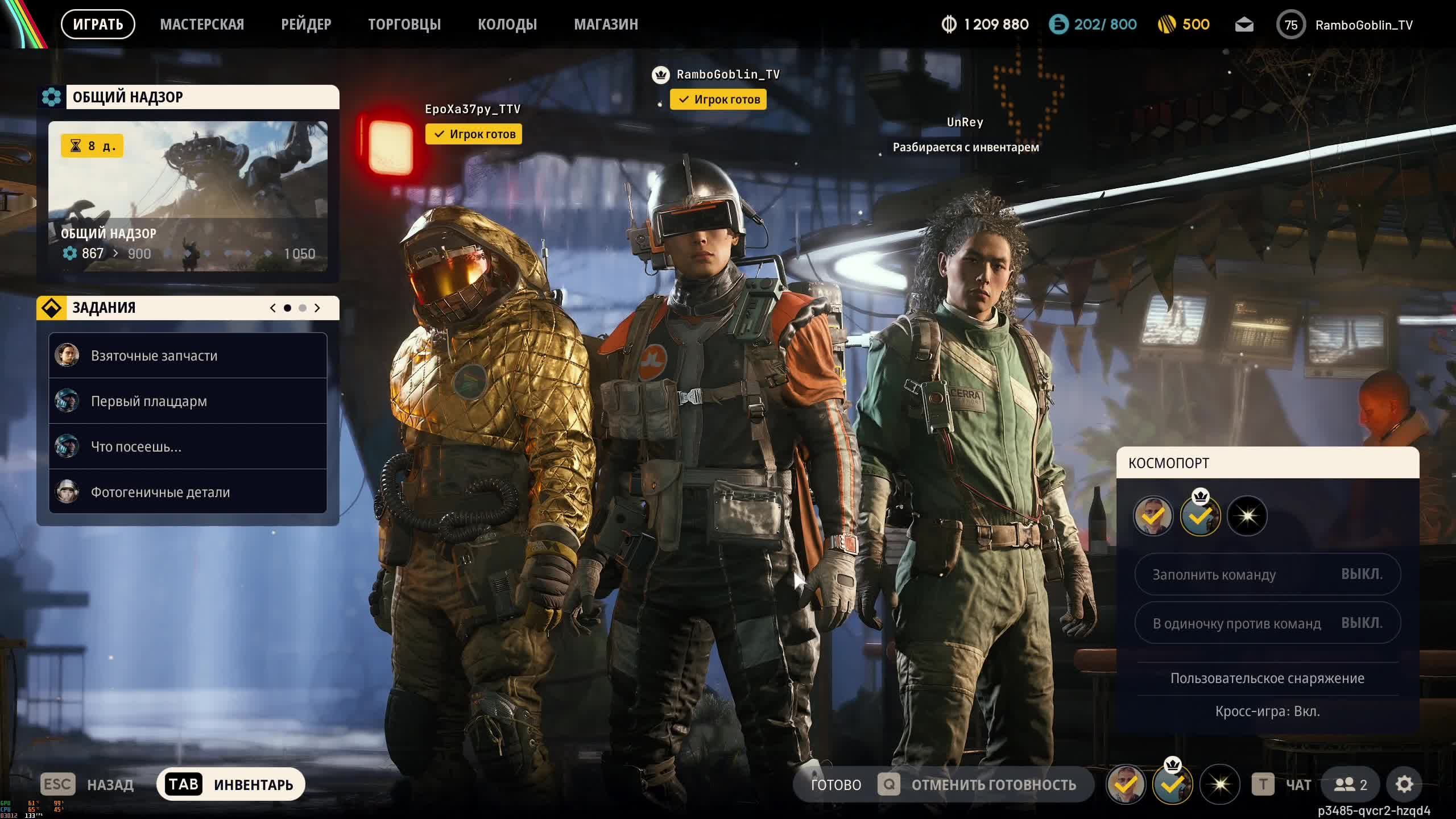Click the settings gear icon

click(x=1404, y=784)
